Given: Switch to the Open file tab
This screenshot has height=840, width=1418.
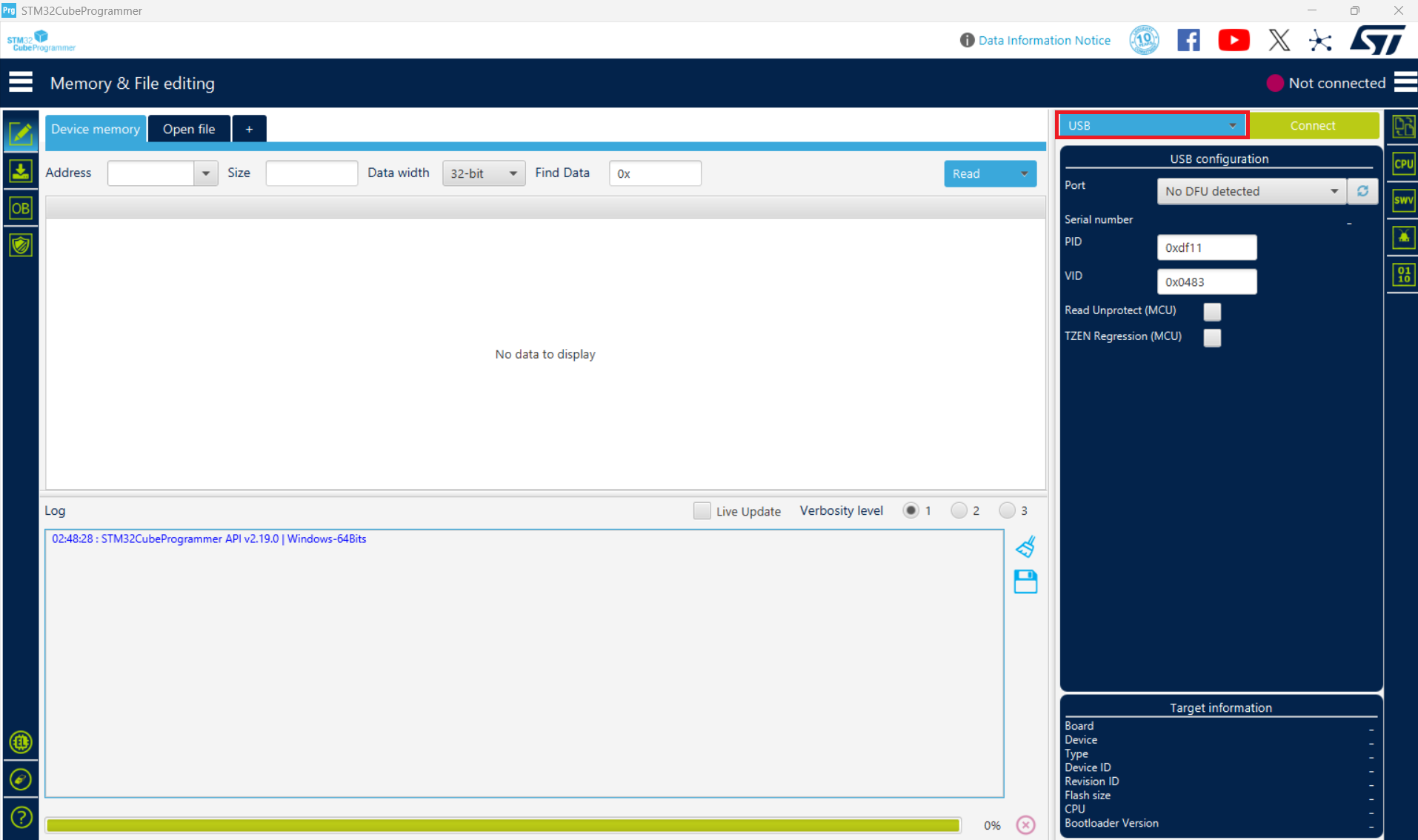Looking at the screenshot, I should [x=189, y=129].
